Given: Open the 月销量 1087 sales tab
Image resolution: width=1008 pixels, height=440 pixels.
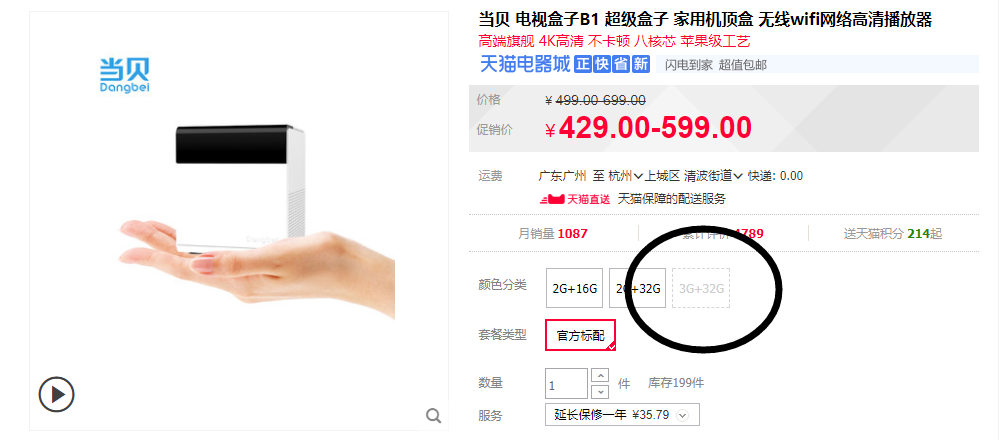Looking at the screenshot, I should (553, 234).
